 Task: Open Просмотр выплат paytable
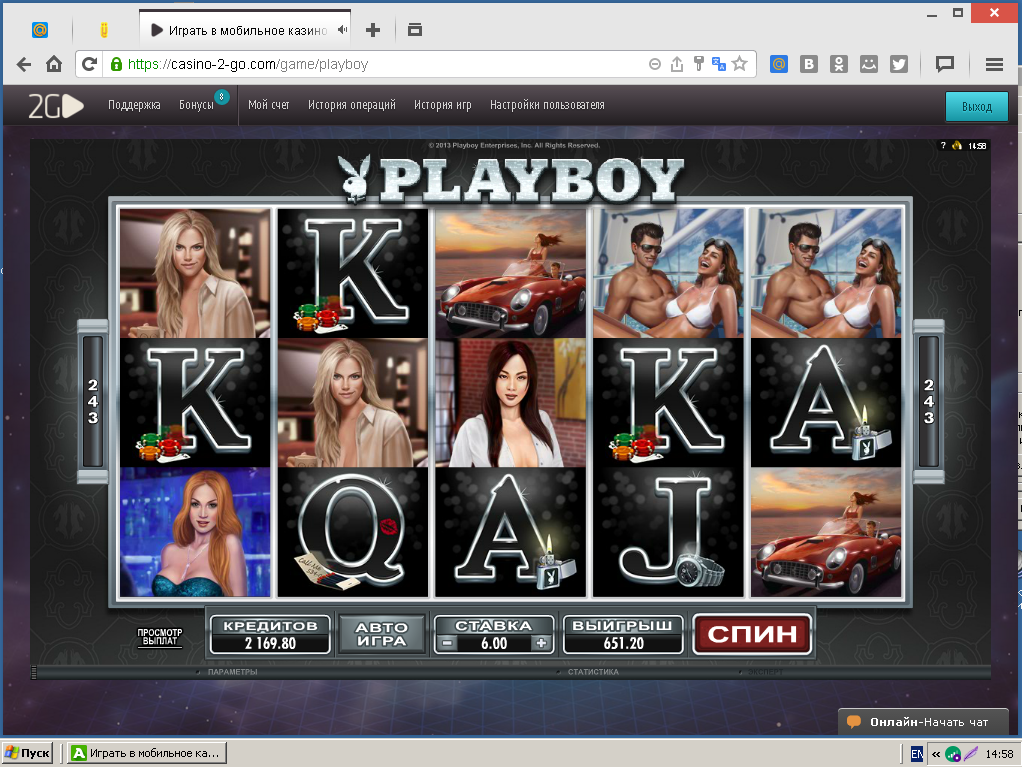(x=160, y=637)
